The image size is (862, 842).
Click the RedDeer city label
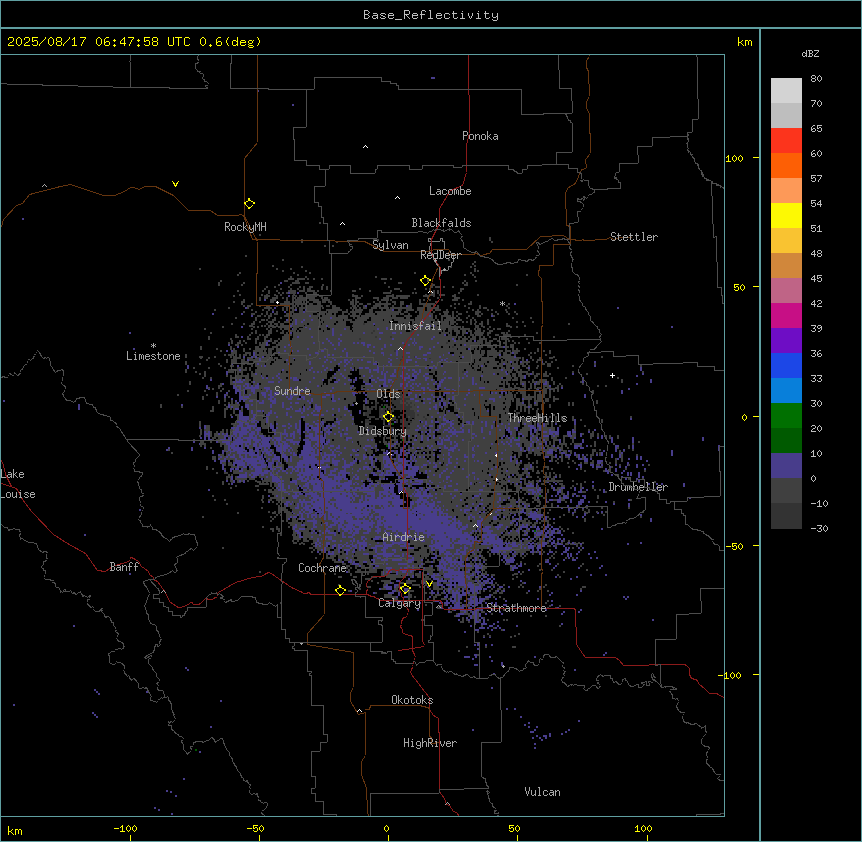click(440, 255)
